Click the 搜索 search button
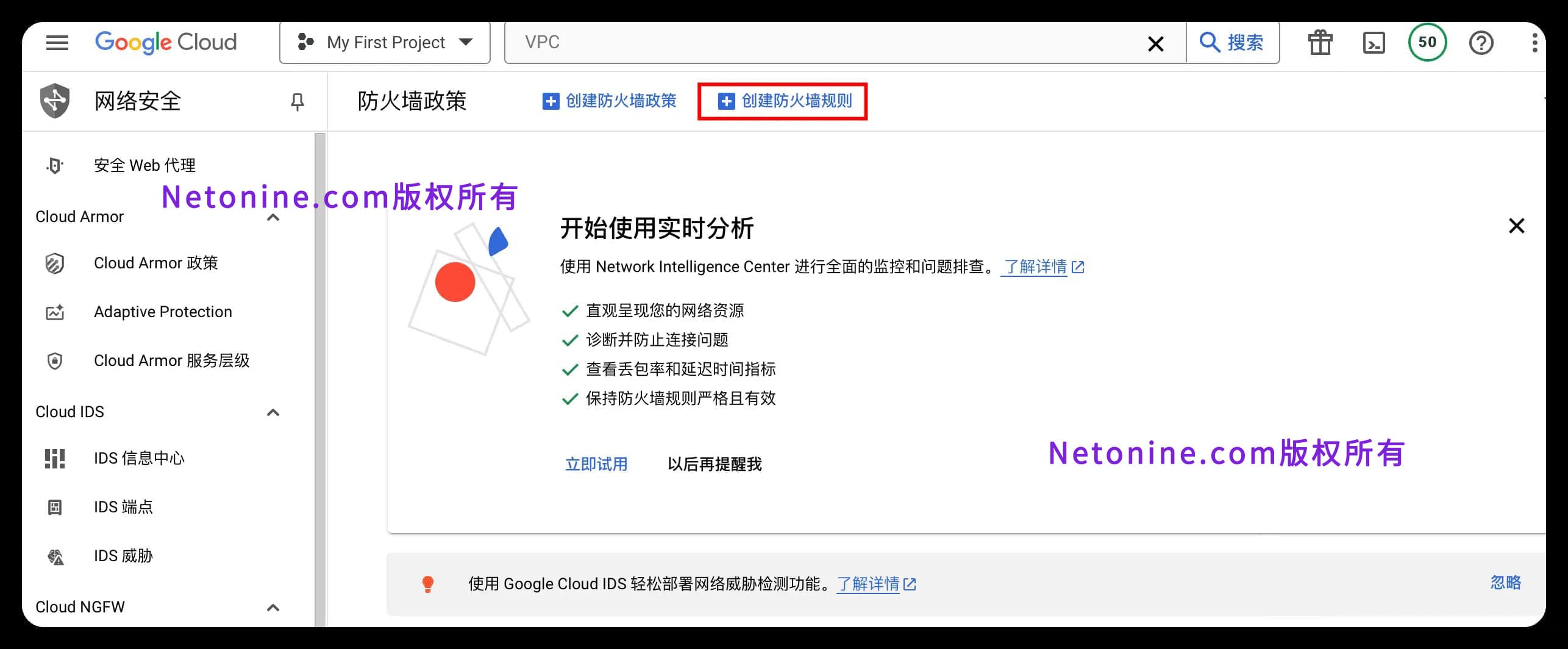Screen dimensions: 1568x649 pos(1232,43)
